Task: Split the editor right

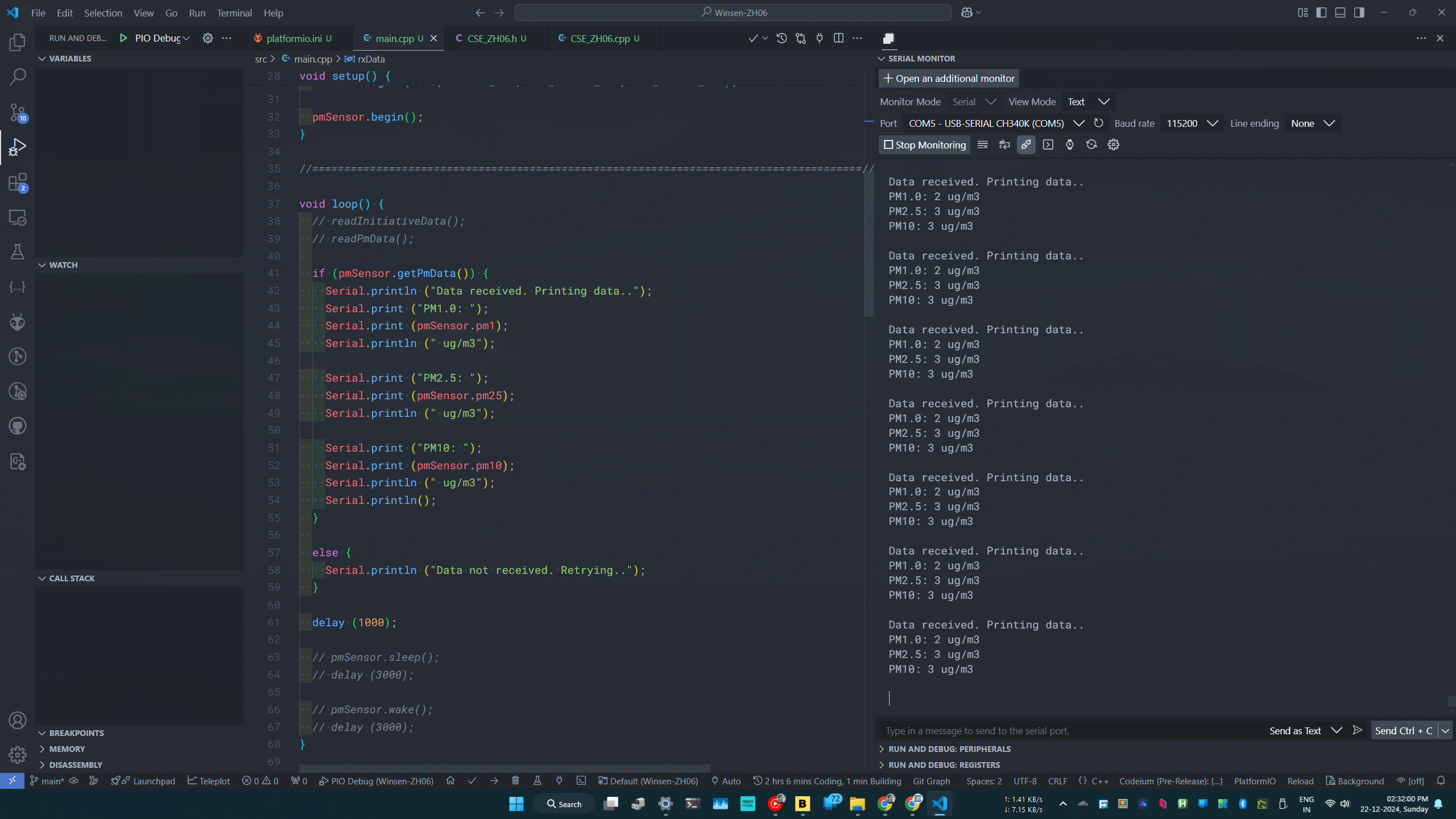Action: [838, 38]
